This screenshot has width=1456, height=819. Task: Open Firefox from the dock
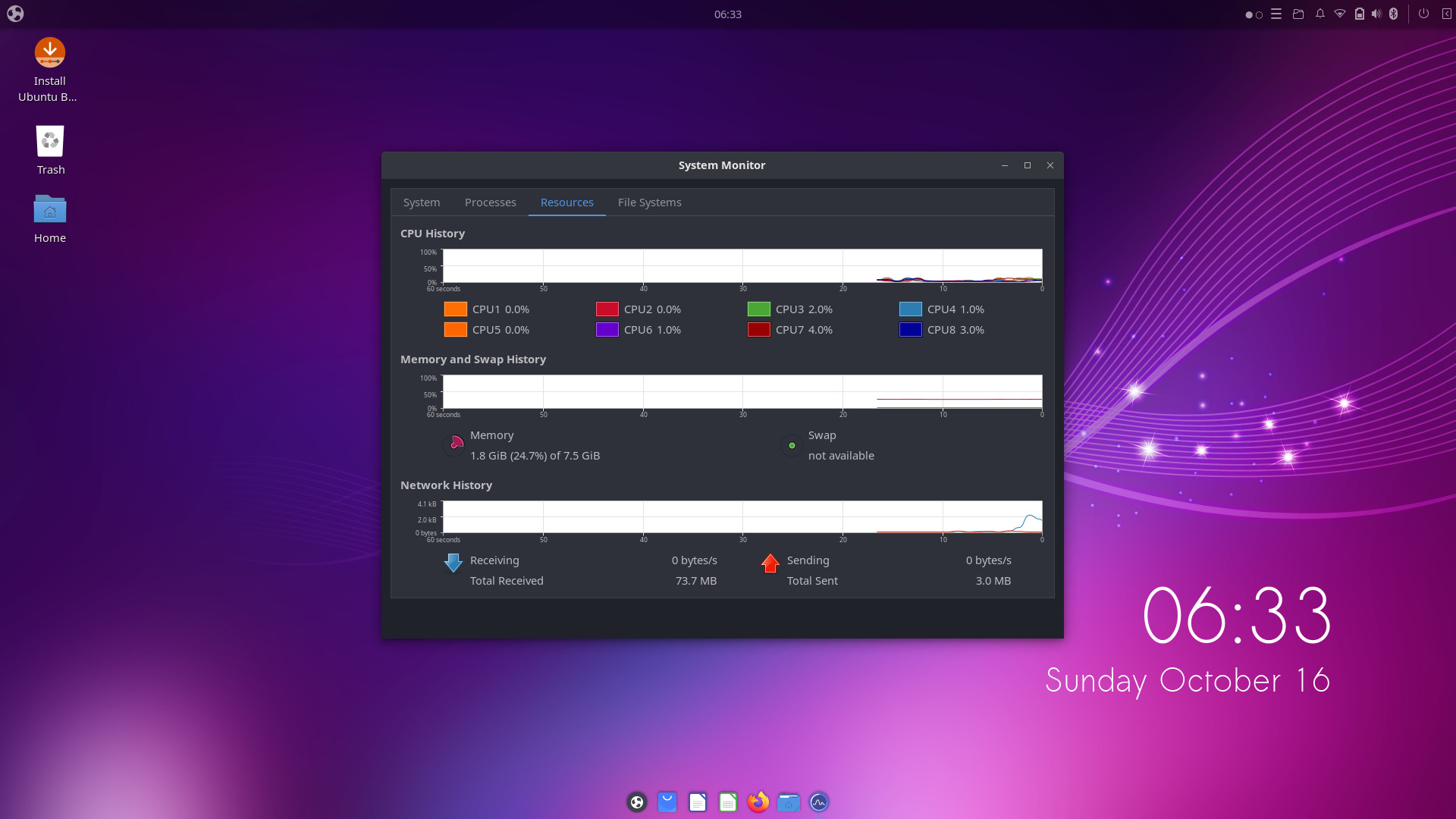click(x=758, y=802)
